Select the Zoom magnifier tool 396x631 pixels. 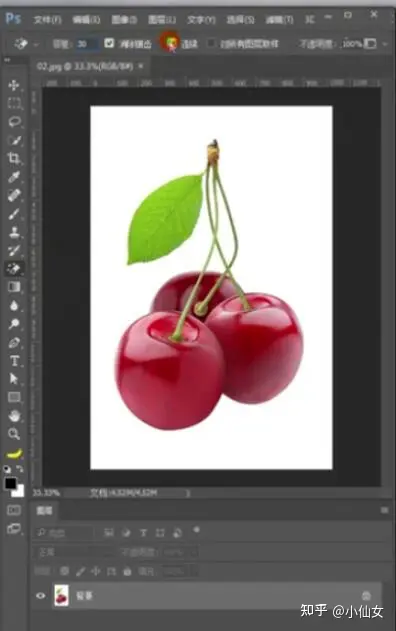(x=14, y=434)
